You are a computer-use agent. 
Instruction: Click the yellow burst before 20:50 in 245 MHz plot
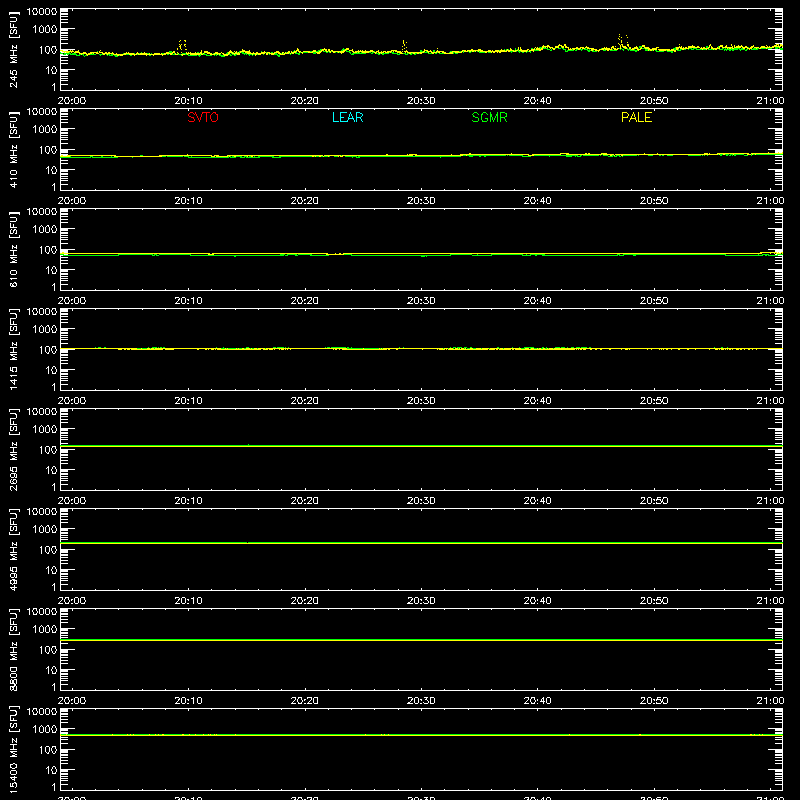tap(622, 41)
